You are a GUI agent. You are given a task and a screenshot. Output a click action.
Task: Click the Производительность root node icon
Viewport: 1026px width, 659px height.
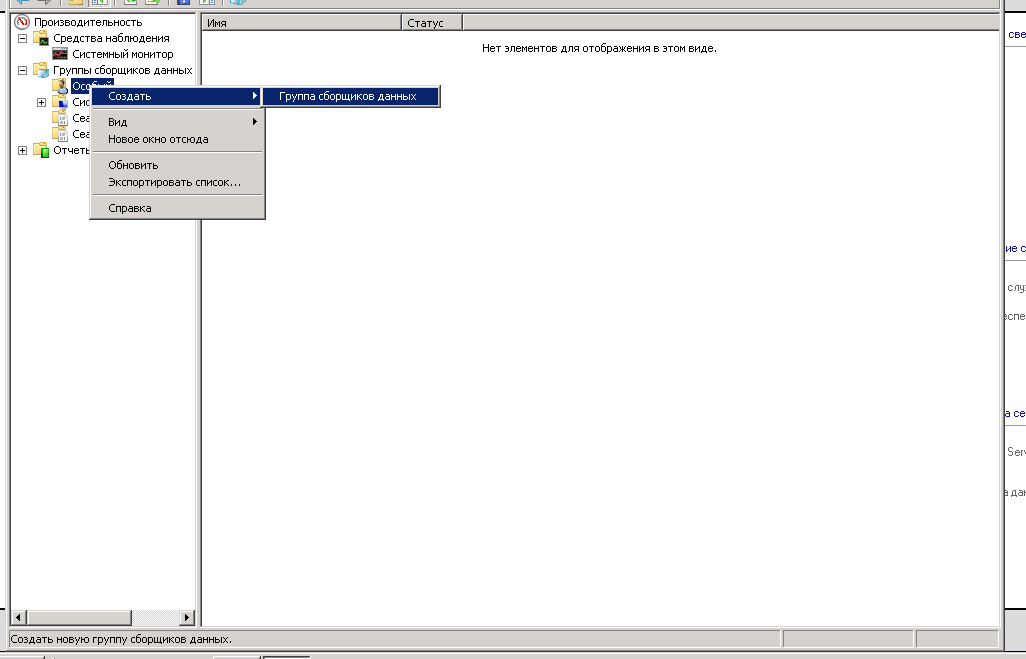(23, 22)
